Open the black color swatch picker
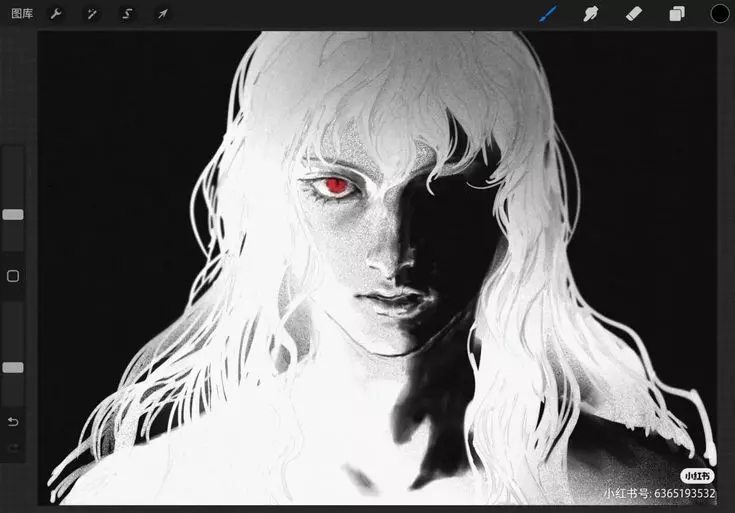The image size is (735, 513). point(720,14)
